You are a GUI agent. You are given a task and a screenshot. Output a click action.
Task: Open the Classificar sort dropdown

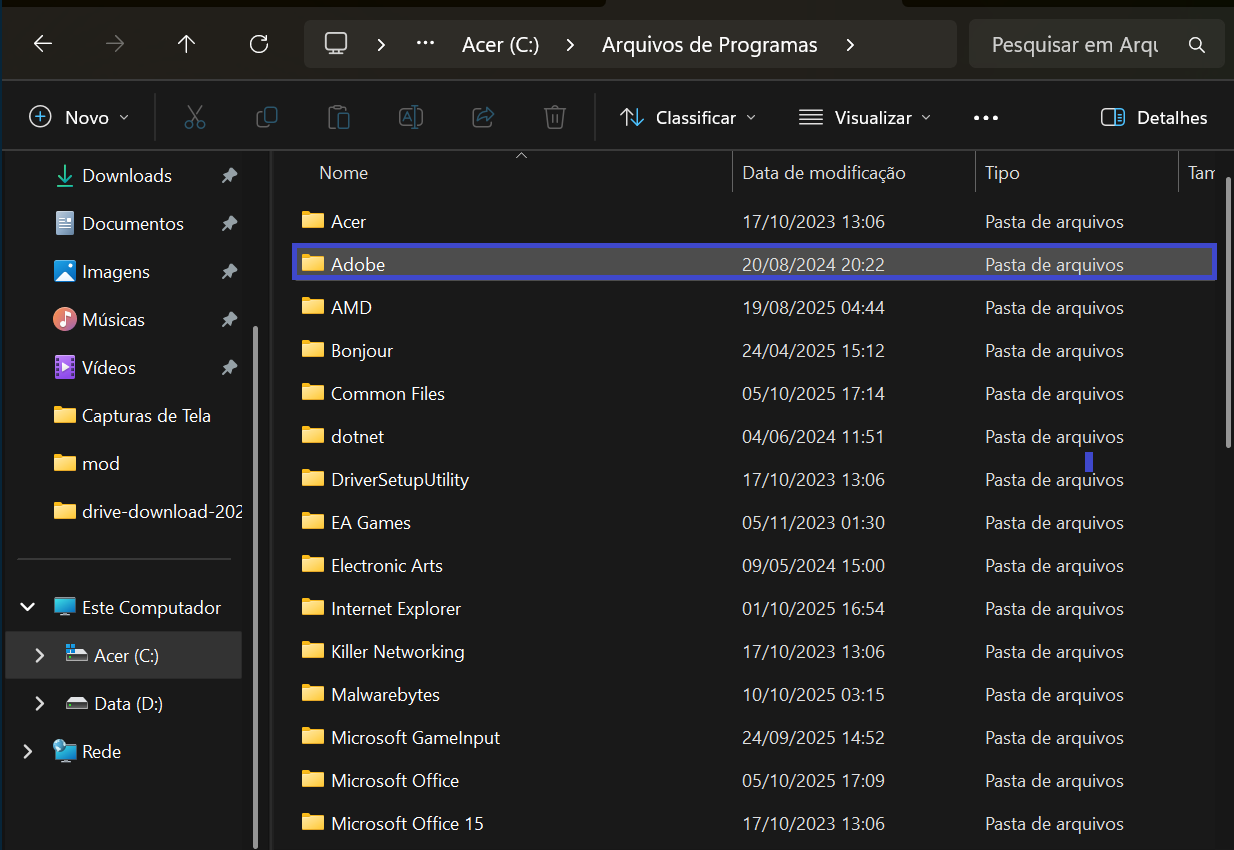point(688,118)
